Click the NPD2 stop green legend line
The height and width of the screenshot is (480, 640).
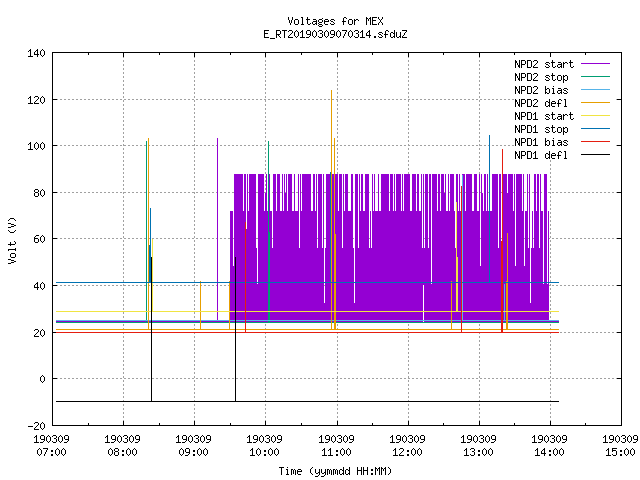click(x=596, y=77)
